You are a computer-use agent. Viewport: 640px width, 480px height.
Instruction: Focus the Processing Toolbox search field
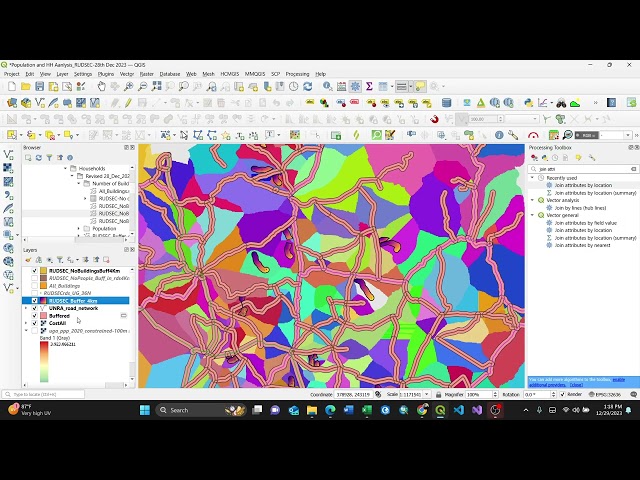(x=583, y=169)
